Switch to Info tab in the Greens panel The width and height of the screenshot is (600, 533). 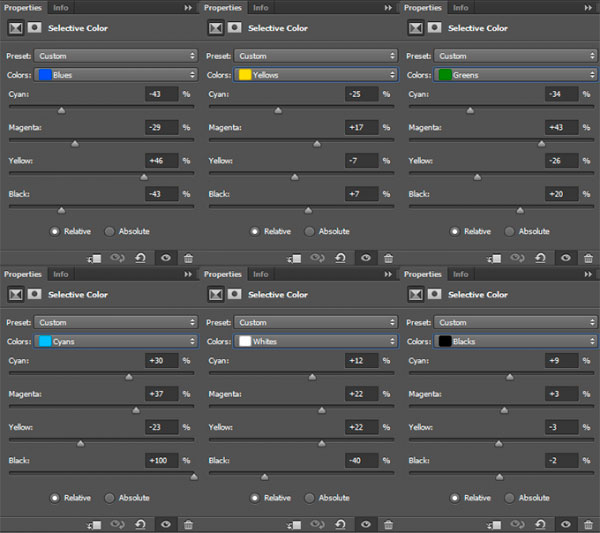pyautogui.click(x=460, y=8)
